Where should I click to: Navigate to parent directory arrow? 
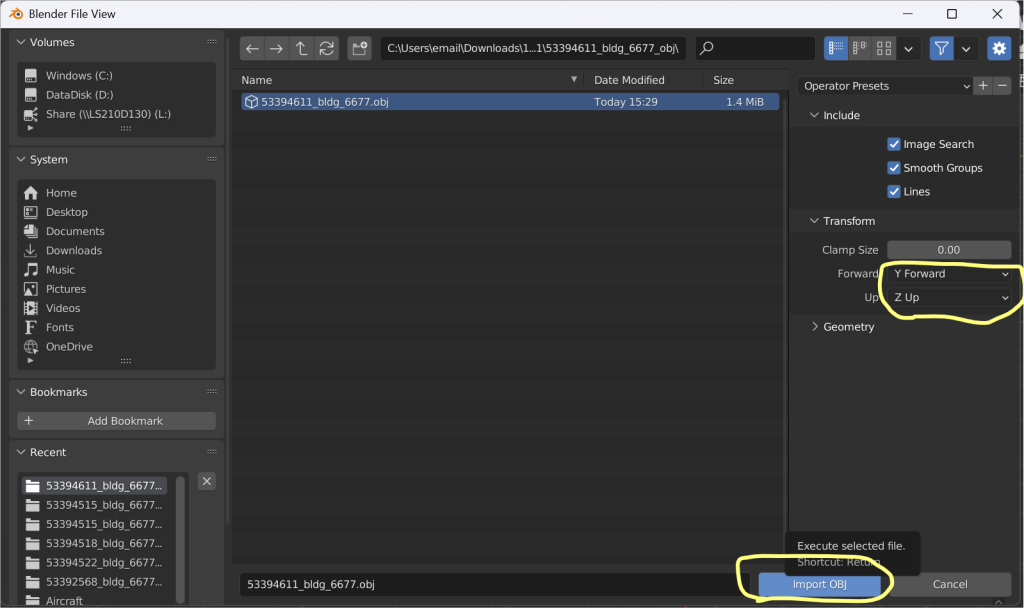[302, 48]
